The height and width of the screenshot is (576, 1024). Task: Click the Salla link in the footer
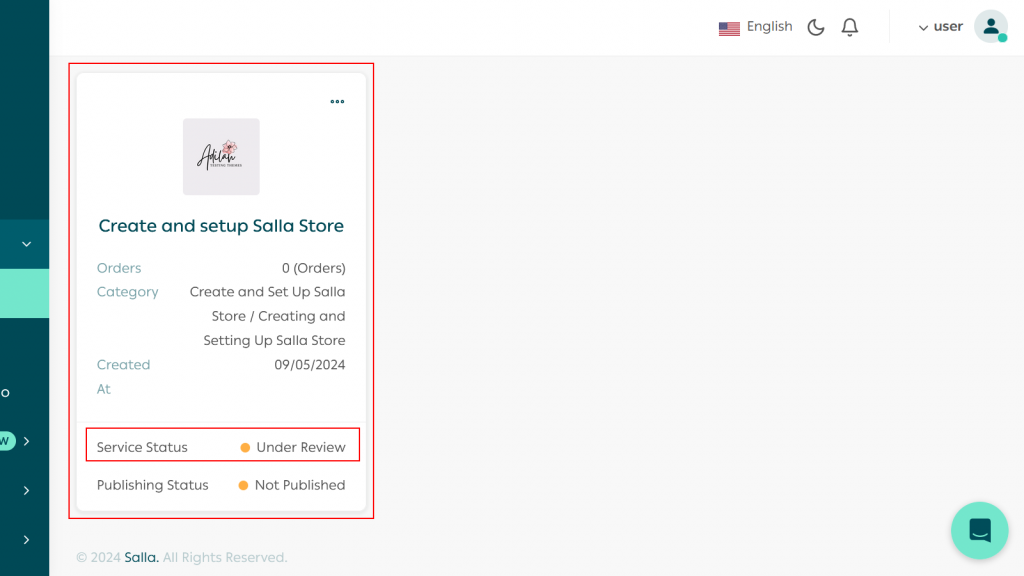coord(141,557)
